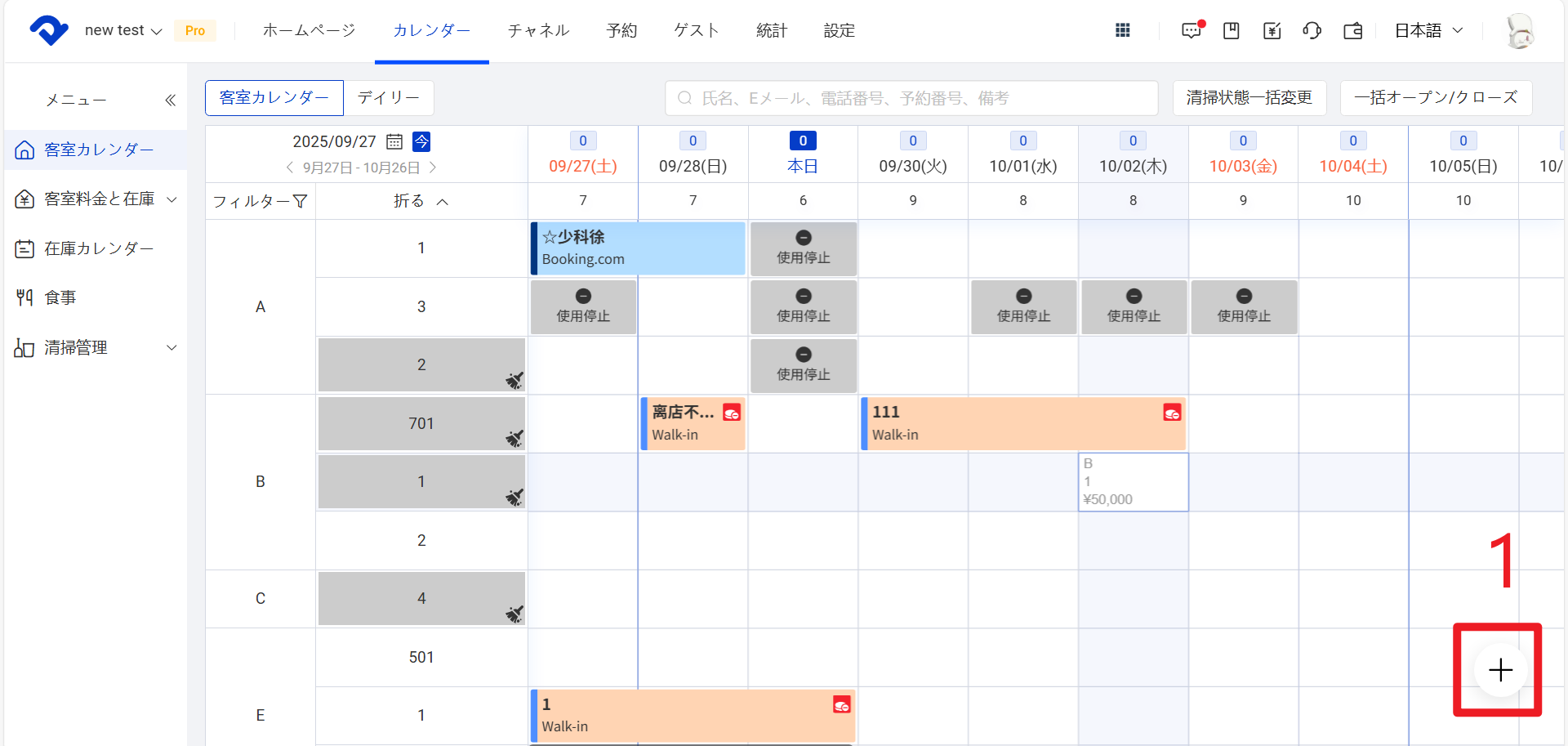The width and height of the screenshot is (1568, 746).
Task: Click the 清掃状態一括変更 button
Action: click(x=1249, y=97)
